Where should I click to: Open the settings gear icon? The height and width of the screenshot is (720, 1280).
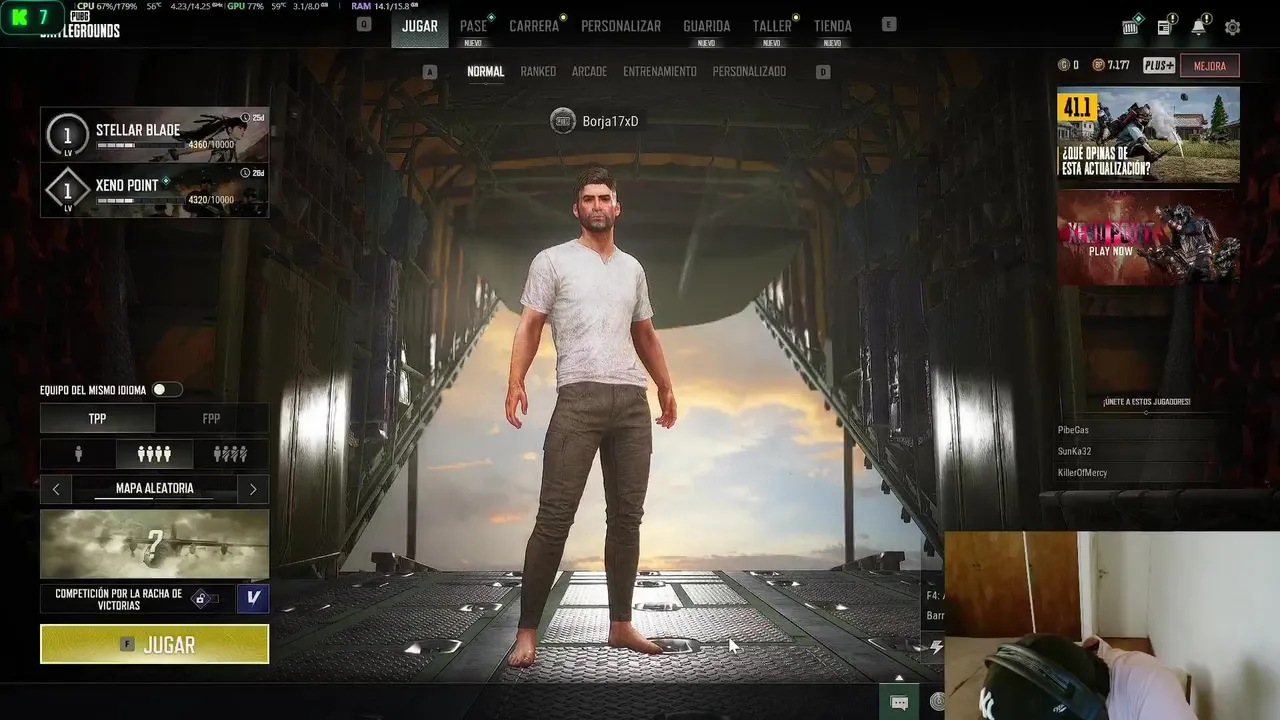pyautogui.click(x=1233, y=27)
